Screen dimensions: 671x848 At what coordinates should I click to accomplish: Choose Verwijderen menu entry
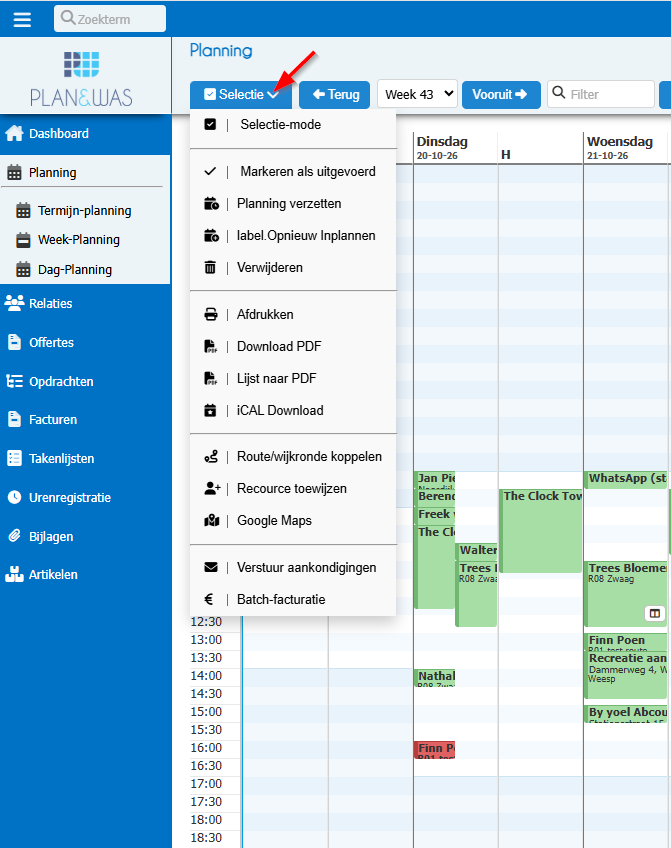[x=293, y=267]
